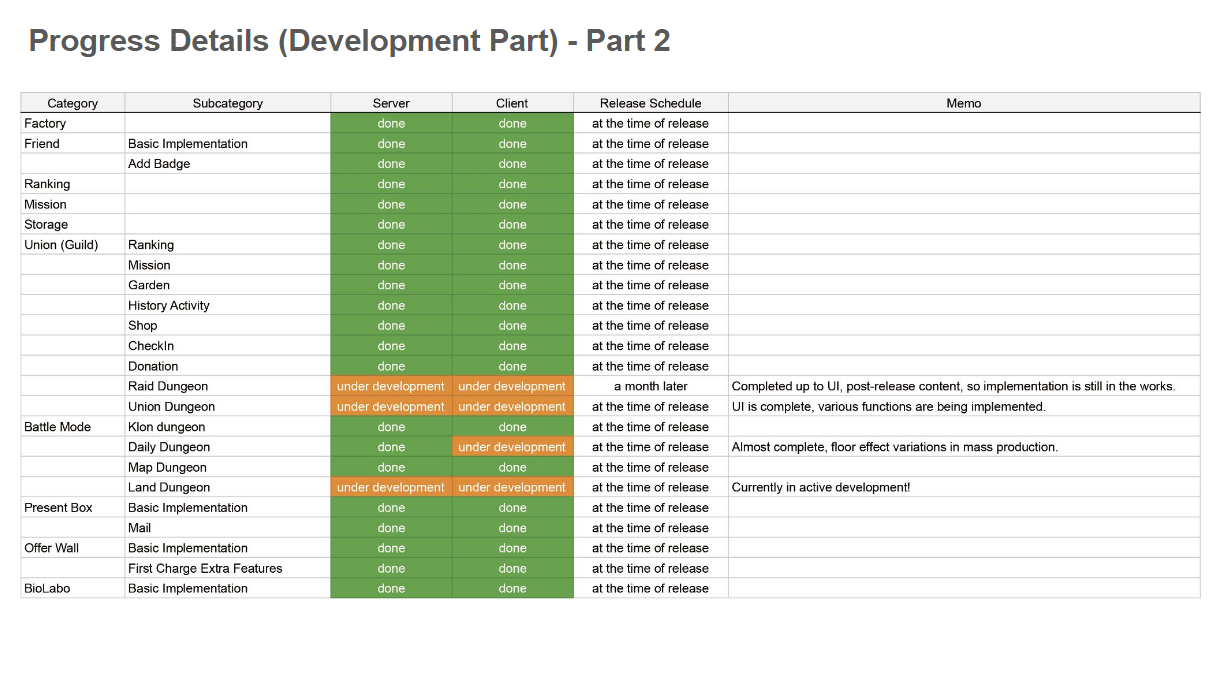Viewport: 1219px width, 684px height.
Task: Select the 'Currently in active development!' memo
Action: click(821, 488)
